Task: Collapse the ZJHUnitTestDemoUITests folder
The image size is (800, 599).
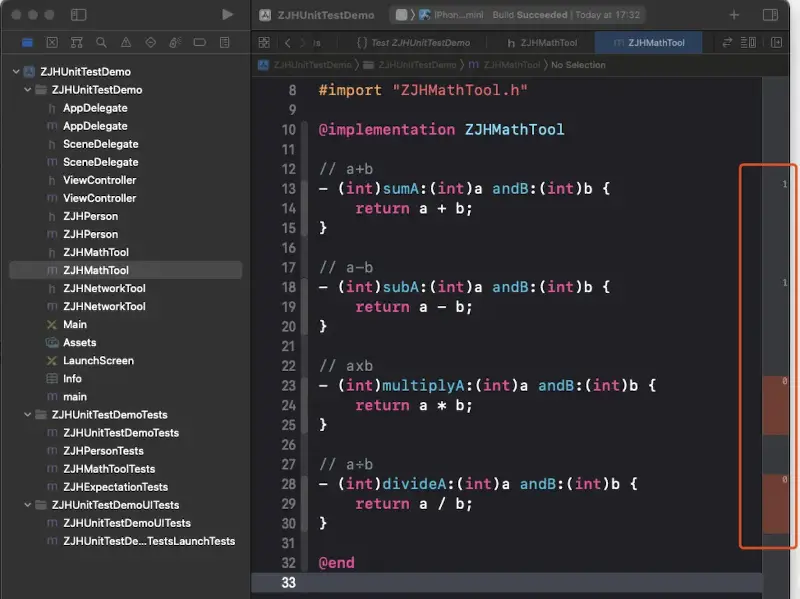Action: 28,505
